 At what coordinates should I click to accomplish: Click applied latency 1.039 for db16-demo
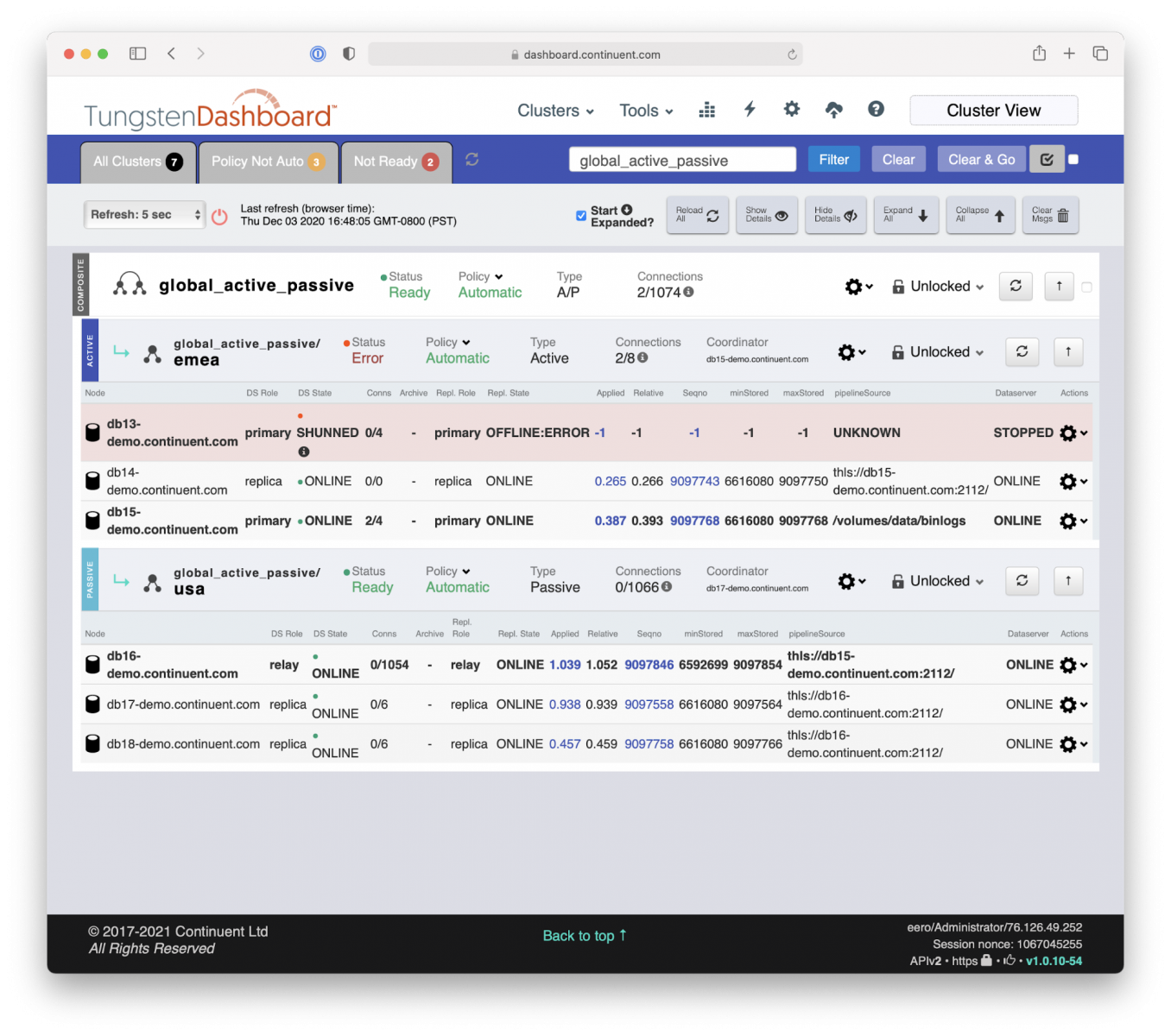tap(565, 665)
